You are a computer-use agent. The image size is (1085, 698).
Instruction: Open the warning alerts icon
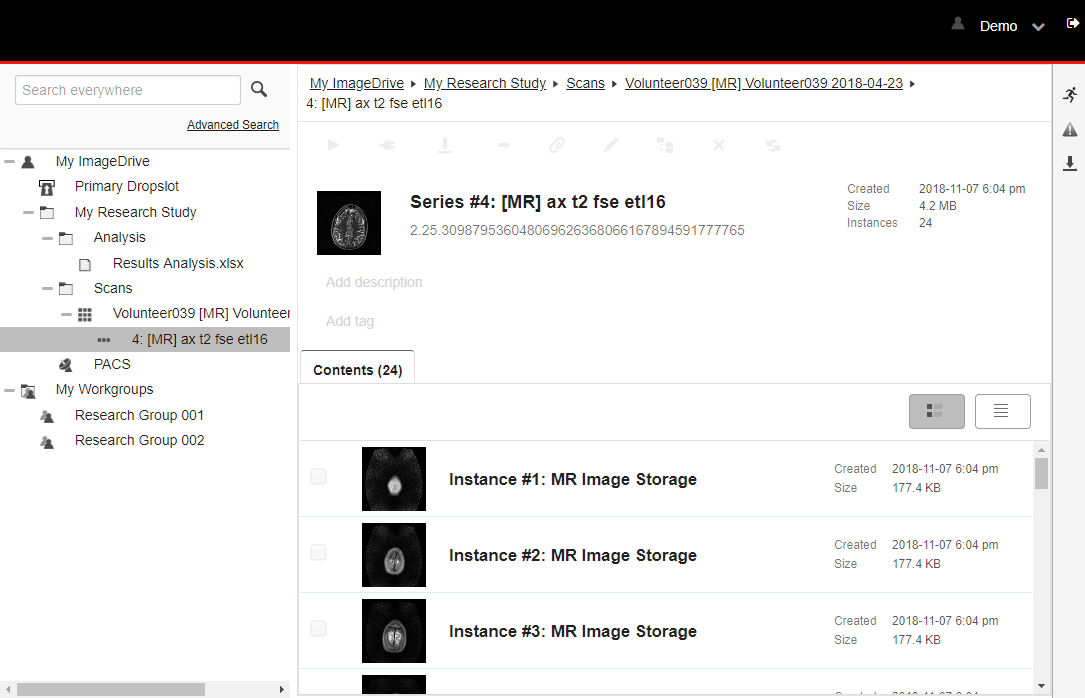(x=1070, y=130)
